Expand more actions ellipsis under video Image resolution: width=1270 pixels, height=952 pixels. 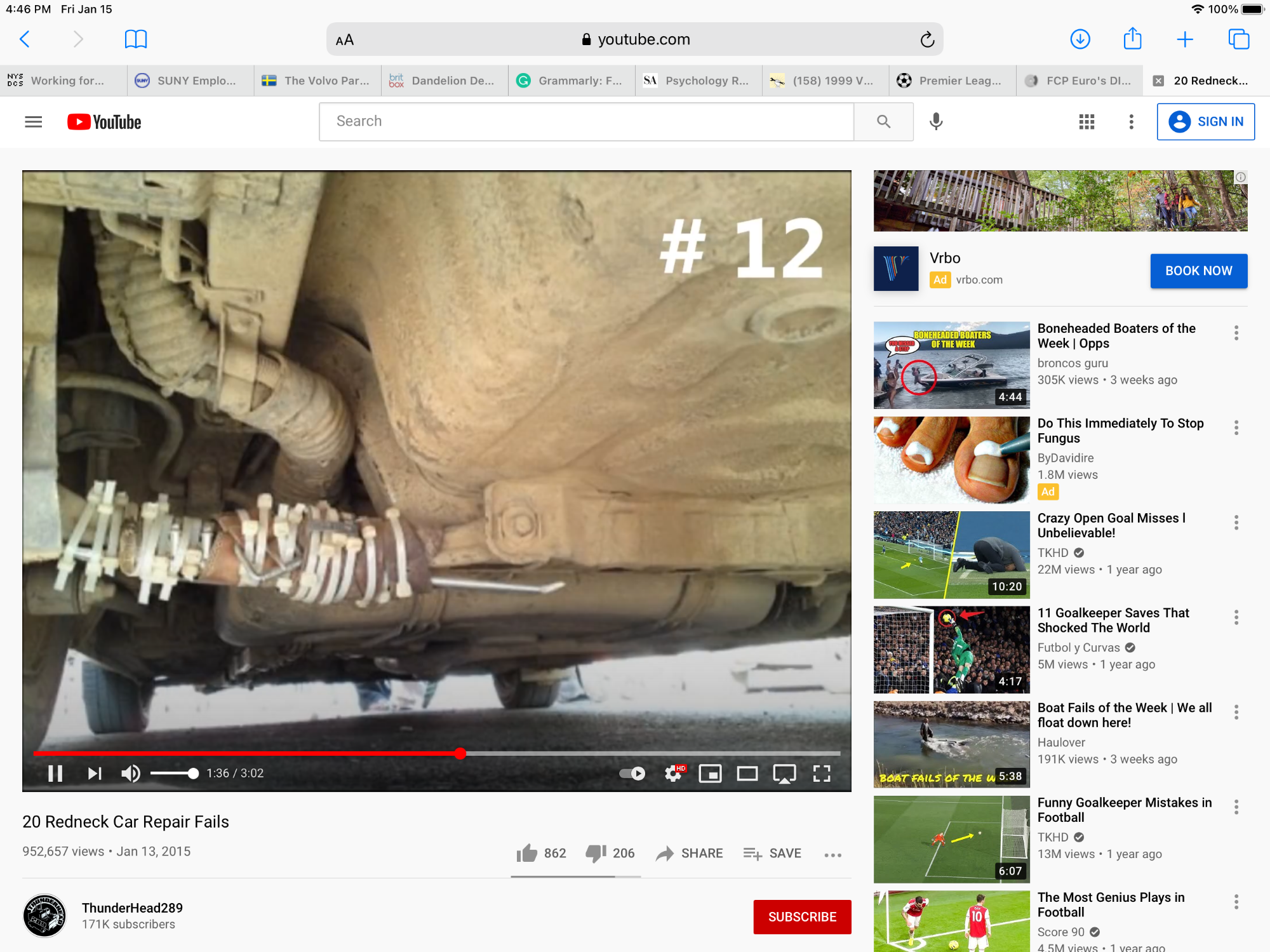pyautogui.click(x=832, y=855)
